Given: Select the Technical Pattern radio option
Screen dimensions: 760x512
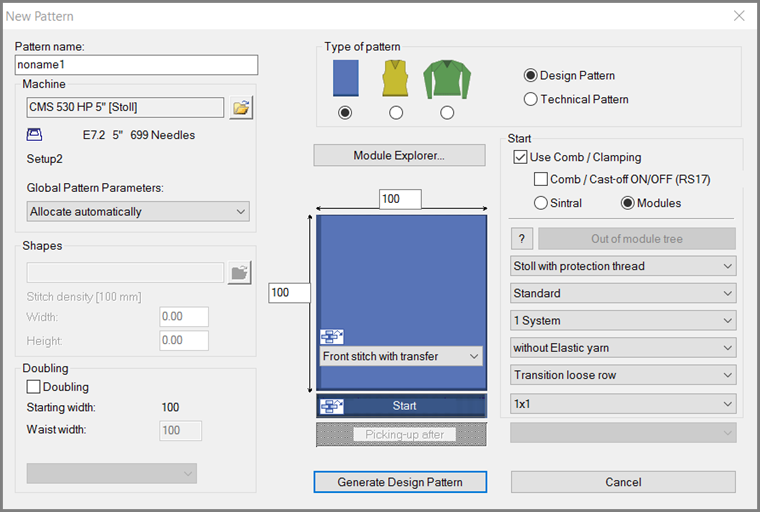Looking at the screenshot, I should (531, 99).
